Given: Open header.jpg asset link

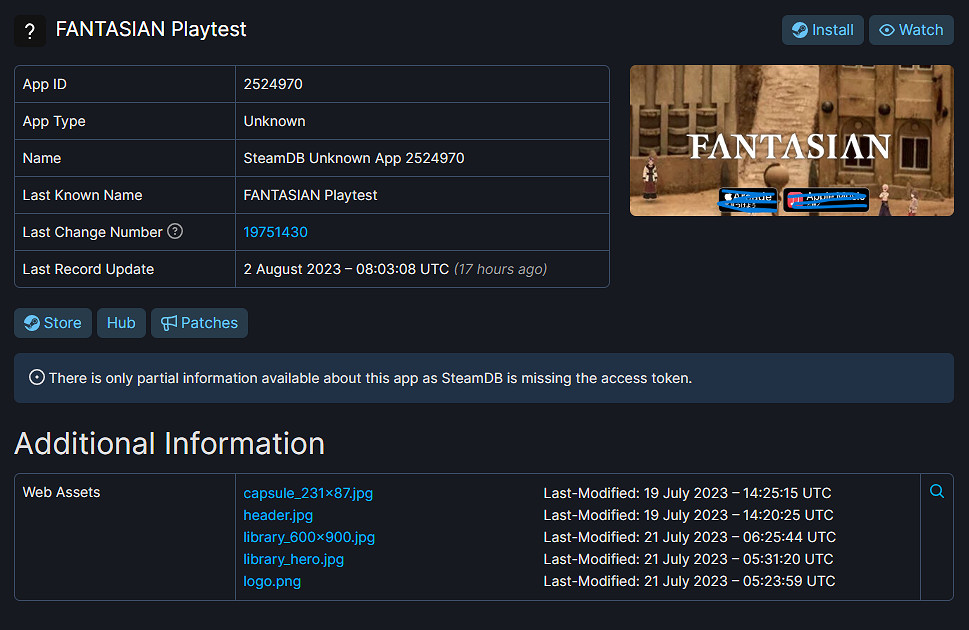Looking at the screenshot, I should [278, 515].
